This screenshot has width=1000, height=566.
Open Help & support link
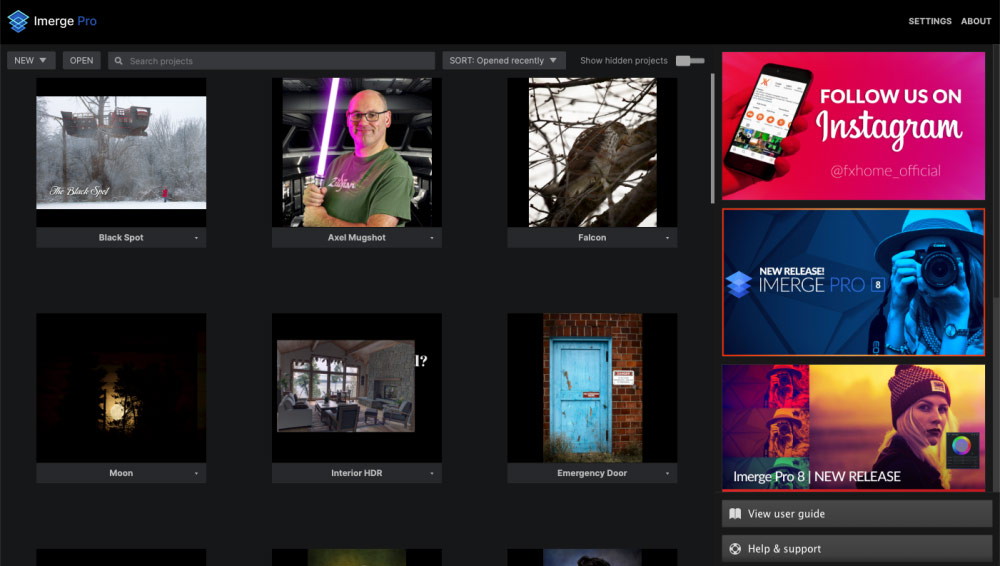(x=857, y=549)
